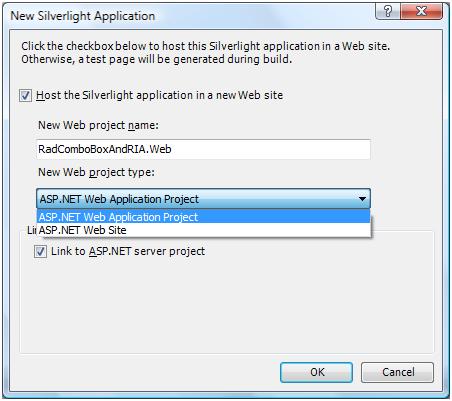
Task: Click the instruction text about hosting
Action: coord(206,52)
